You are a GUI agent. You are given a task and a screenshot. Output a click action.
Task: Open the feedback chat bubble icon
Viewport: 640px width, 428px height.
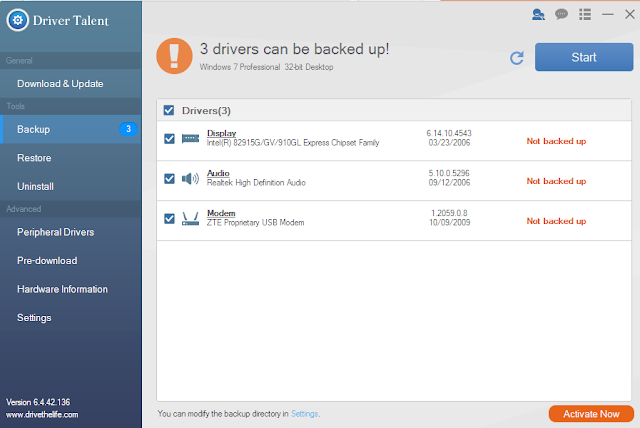561,15
